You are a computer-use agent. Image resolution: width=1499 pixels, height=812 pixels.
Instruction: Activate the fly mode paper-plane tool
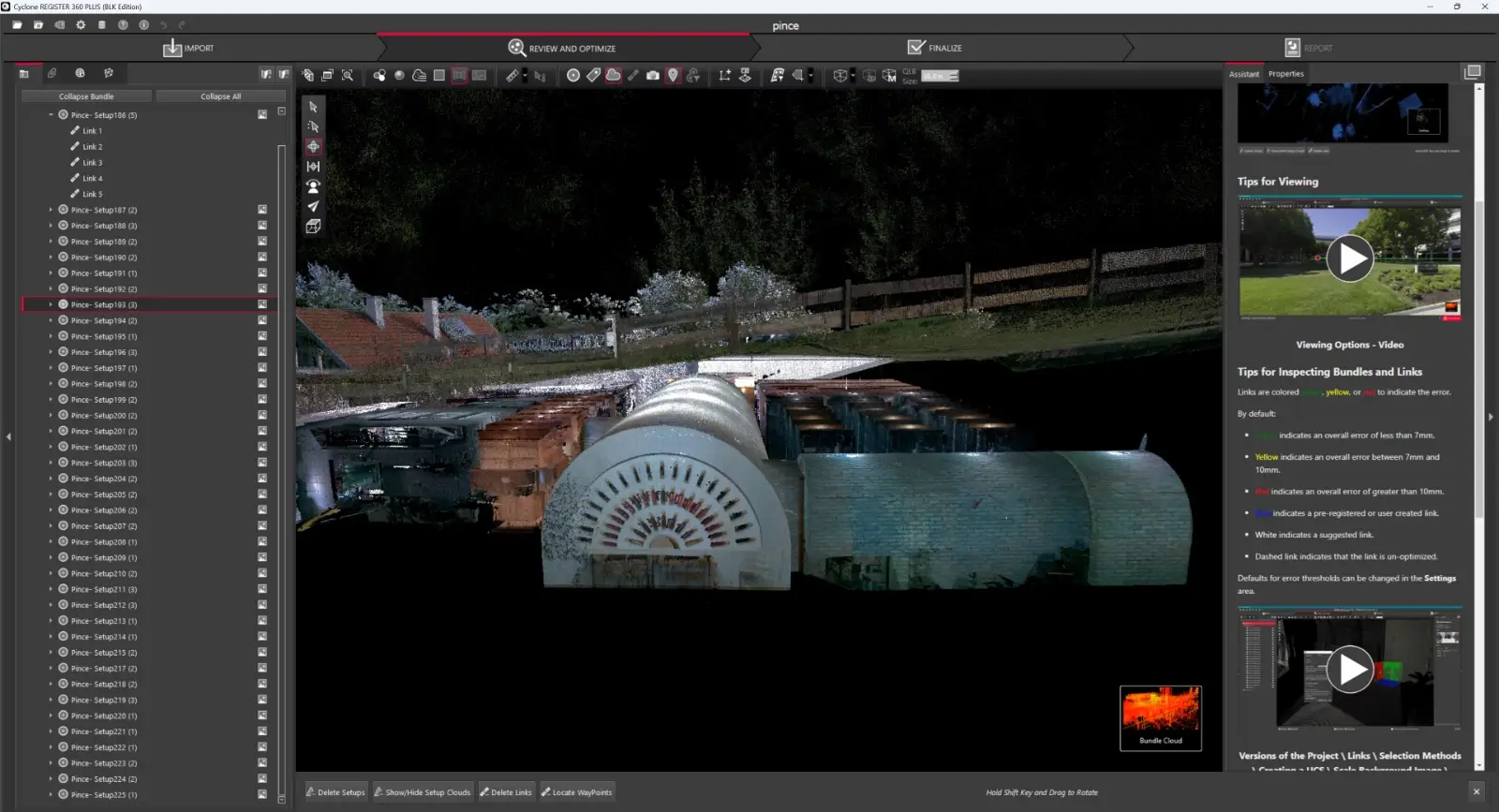(313, 206)
